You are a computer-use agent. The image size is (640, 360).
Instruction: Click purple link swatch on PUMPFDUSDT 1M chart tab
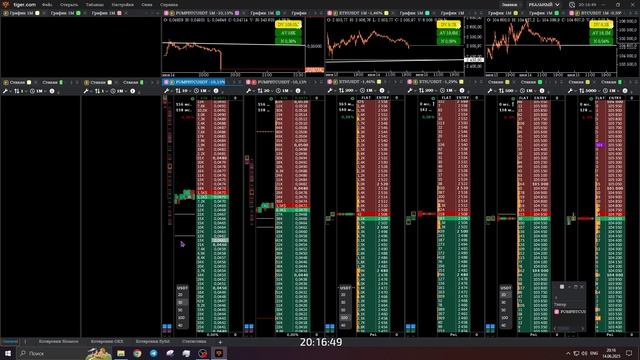click(237, 13)
